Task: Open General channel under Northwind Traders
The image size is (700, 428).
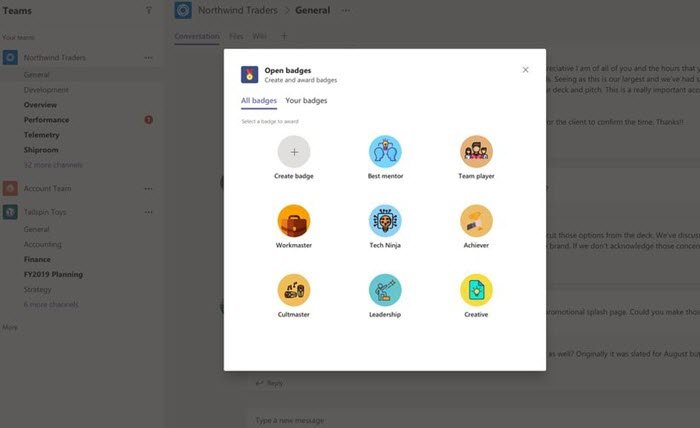Action: click(37, 75)
